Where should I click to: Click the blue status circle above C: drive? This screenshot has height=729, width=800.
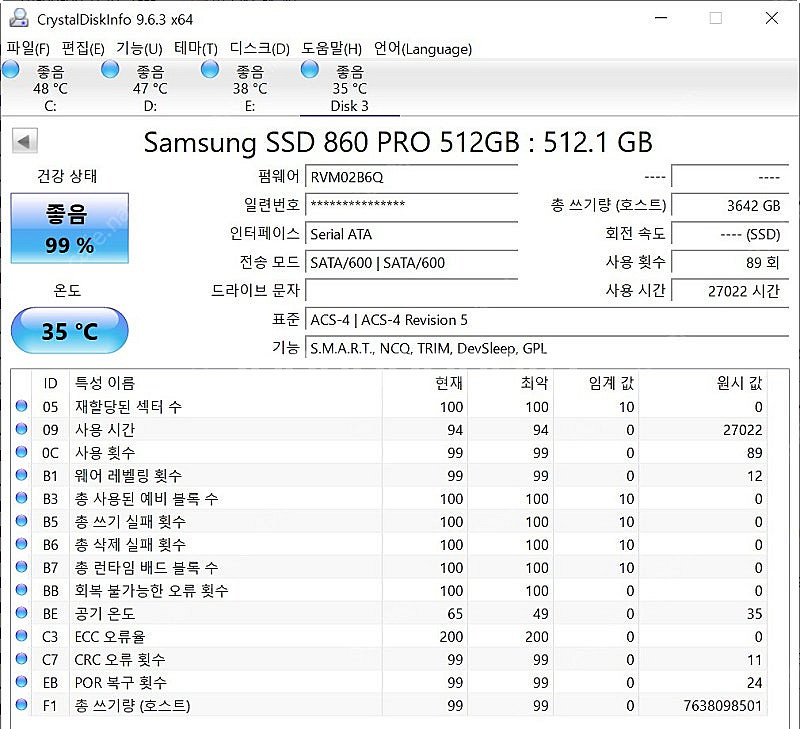coord(11,69)
